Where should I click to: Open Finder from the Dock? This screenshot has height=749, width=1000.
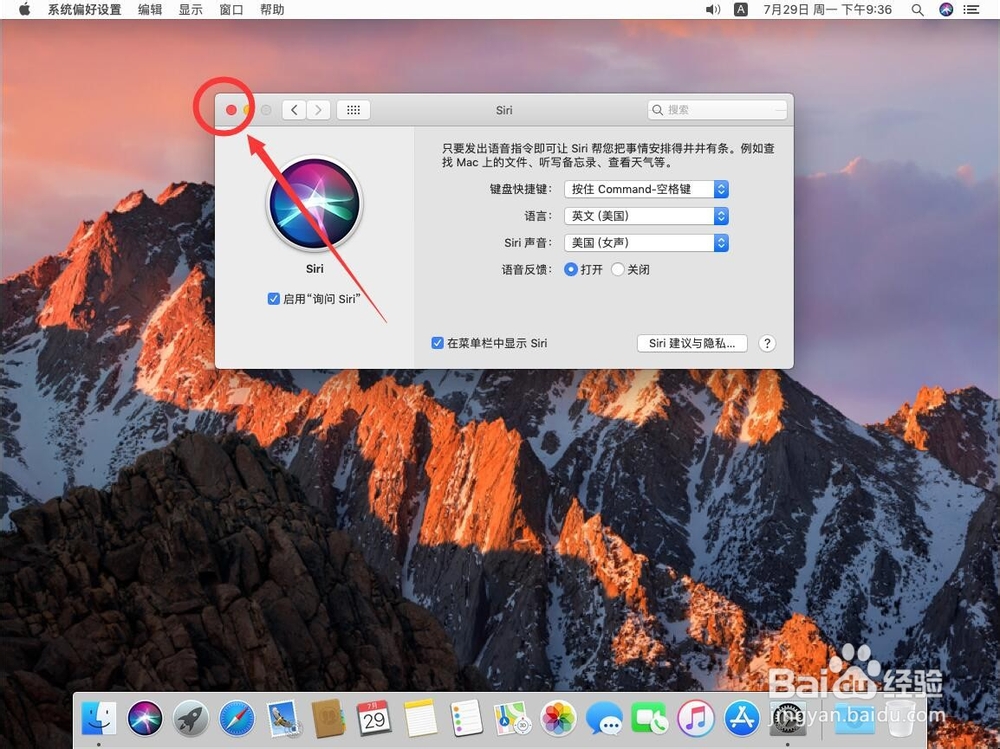[99, 718]
